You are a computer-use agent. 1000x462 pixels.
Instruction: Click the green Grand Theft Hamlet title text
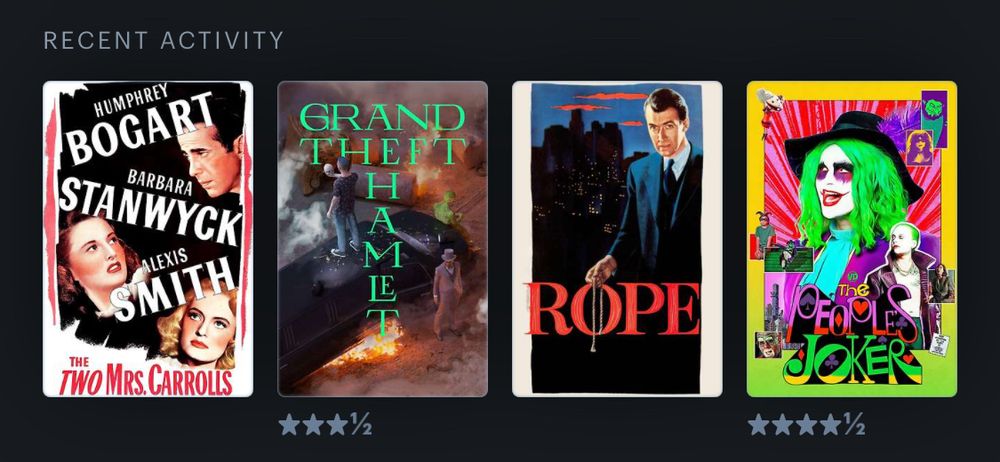pyautogui.click(x=383, y=217)
